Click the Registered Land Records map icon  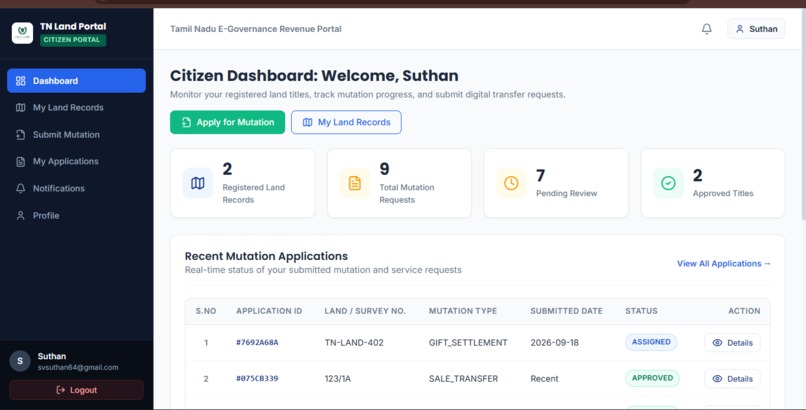[x=198, y=183]
